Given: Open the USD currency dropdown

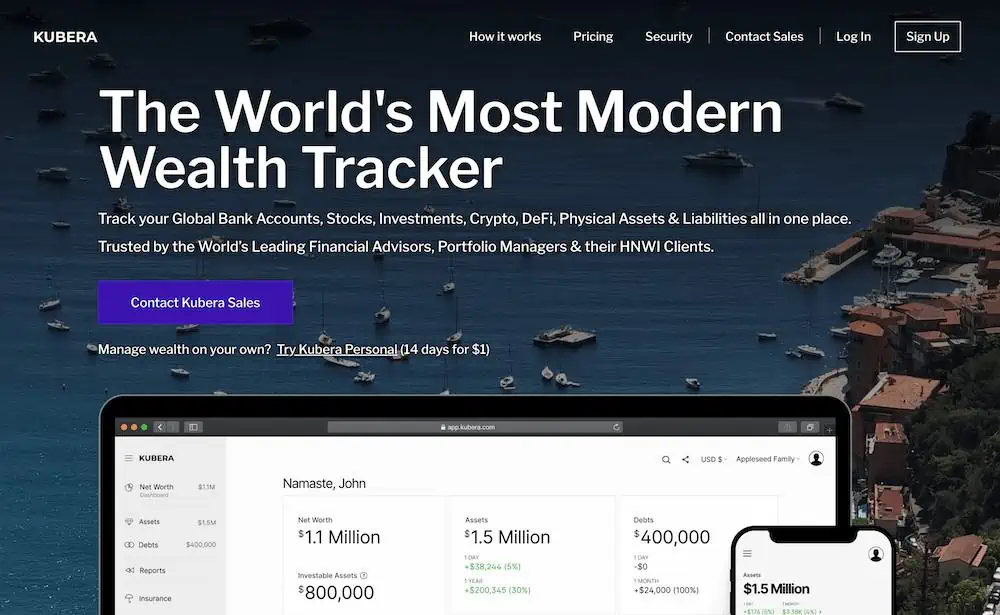Looking at the screenshot, I should pyautogui.click(x=713, y=459).
